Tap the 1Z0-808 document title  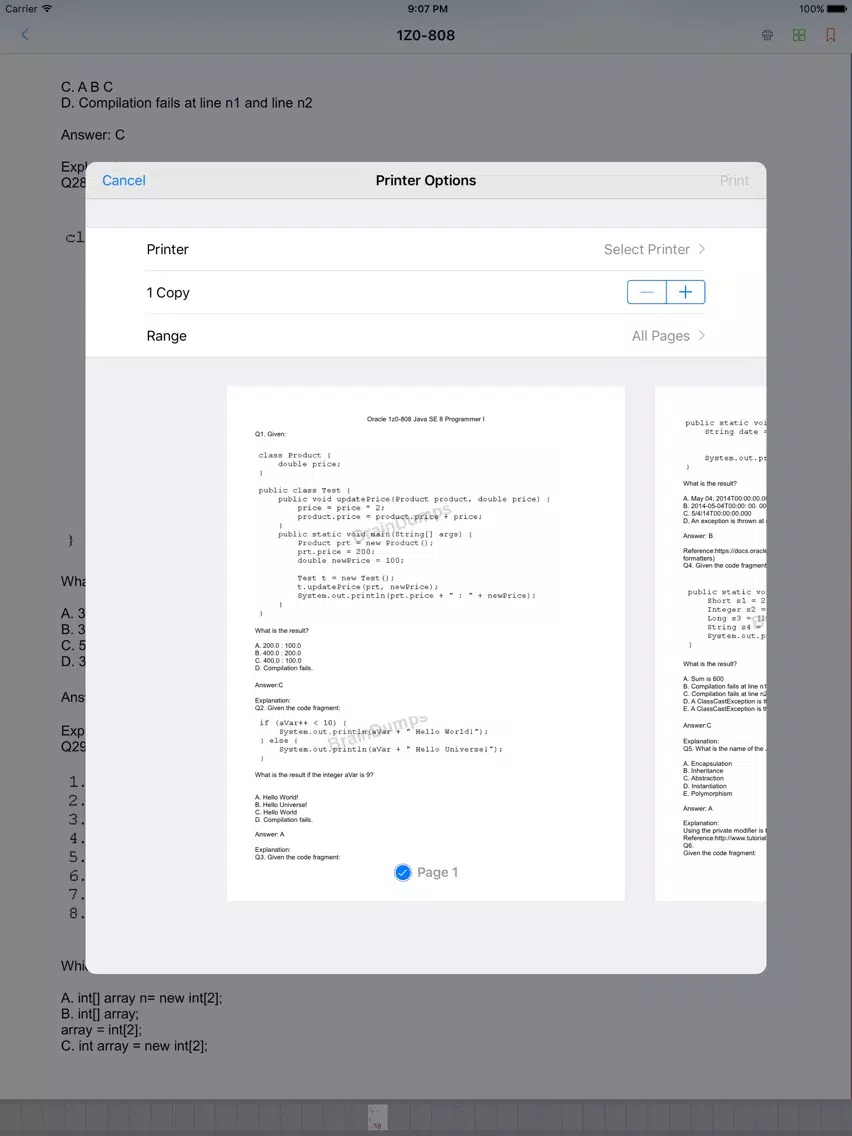click(426, 35)
